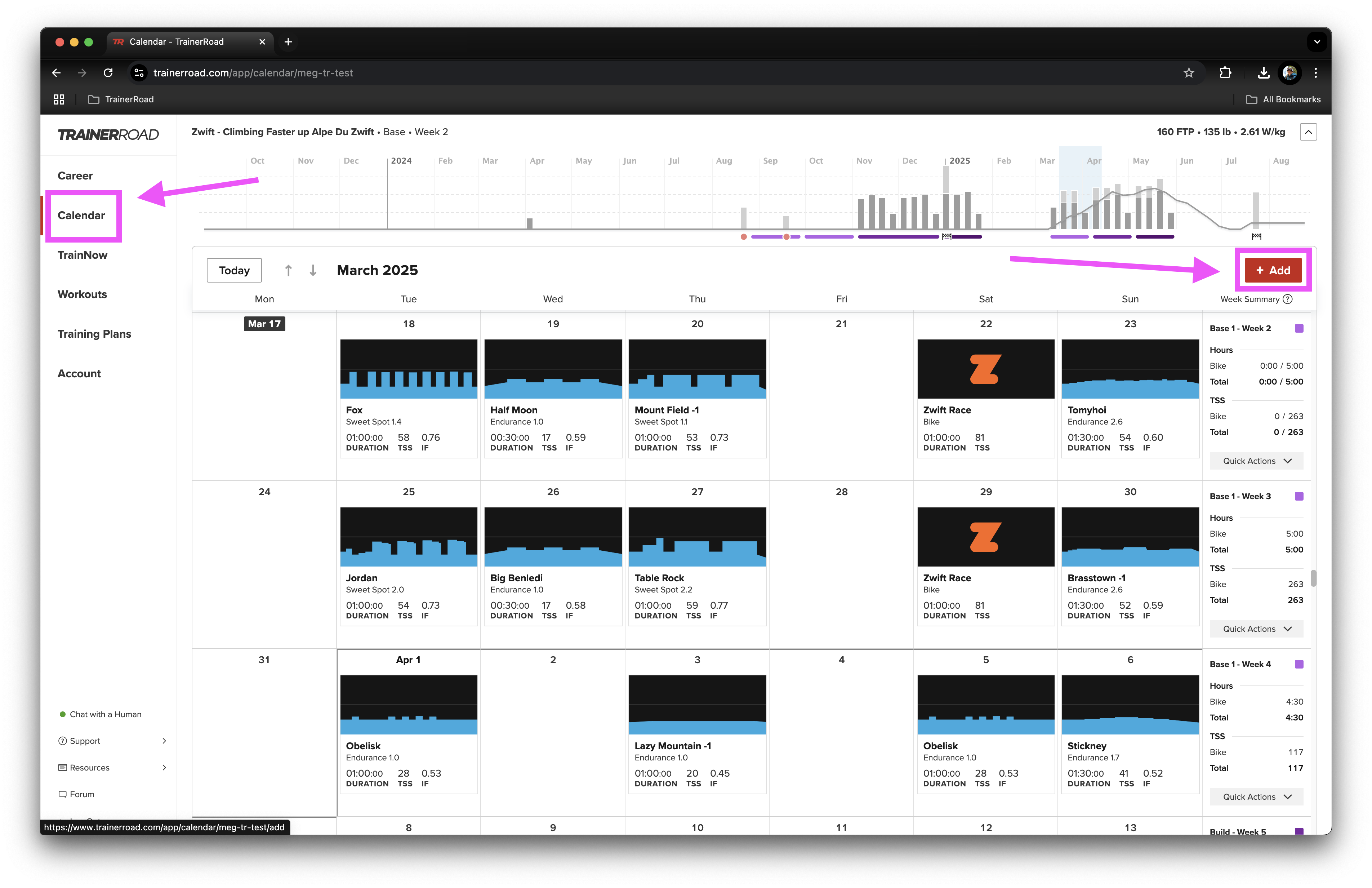
Task: Open the All Bookmarks folder
Action: [1283, 99]
